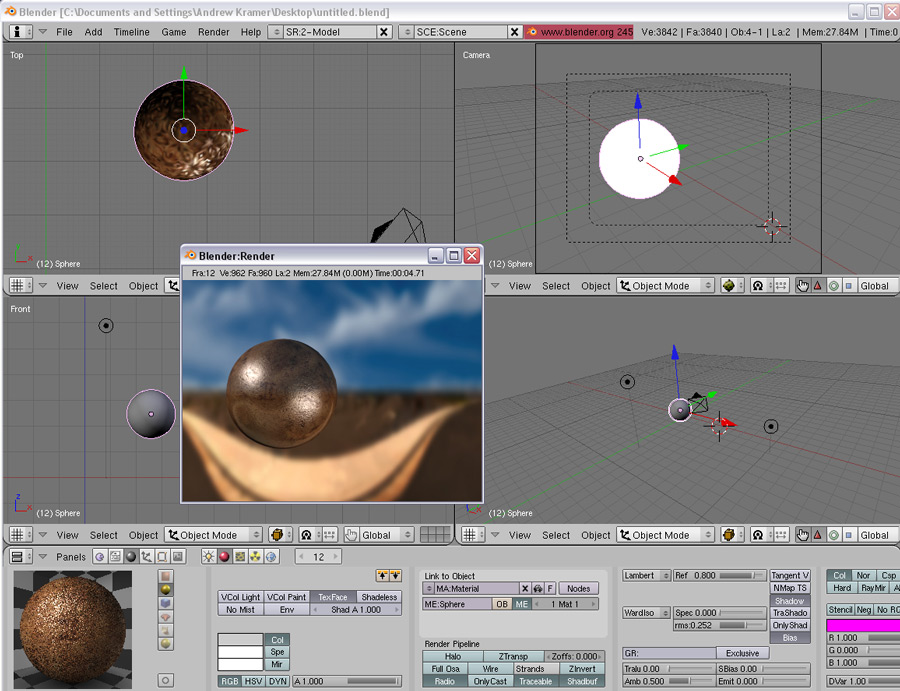Click the Exclusive button

[742, 653]
